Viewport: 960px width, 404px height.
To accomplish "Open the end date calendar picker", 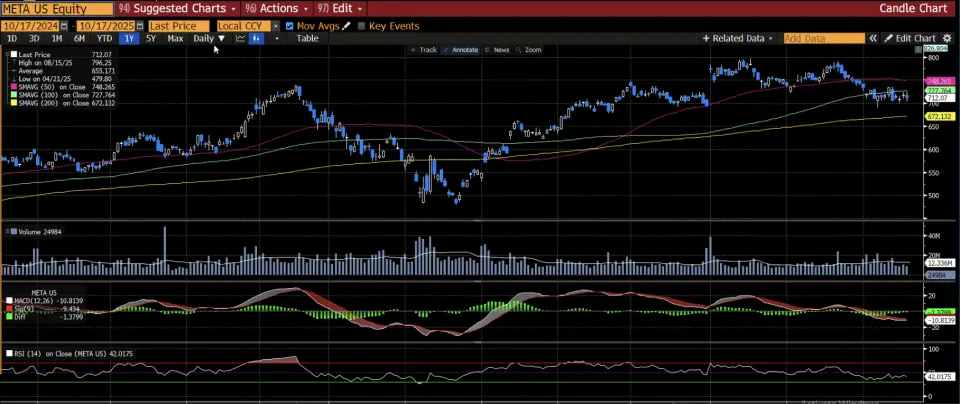I will (x=137, y=26).
